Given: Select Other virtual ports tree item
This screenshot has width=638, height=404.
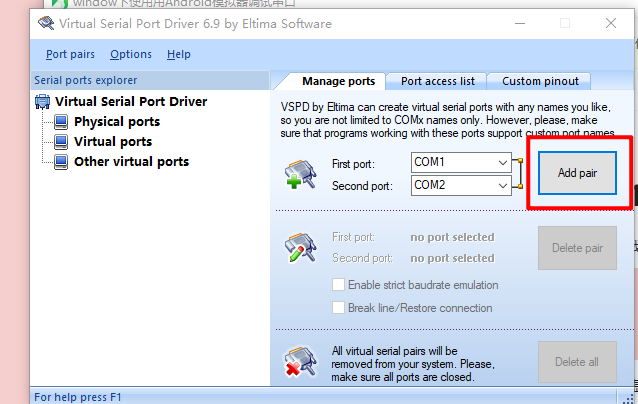Looking at the screenshot, I should (x=131, y=162).
